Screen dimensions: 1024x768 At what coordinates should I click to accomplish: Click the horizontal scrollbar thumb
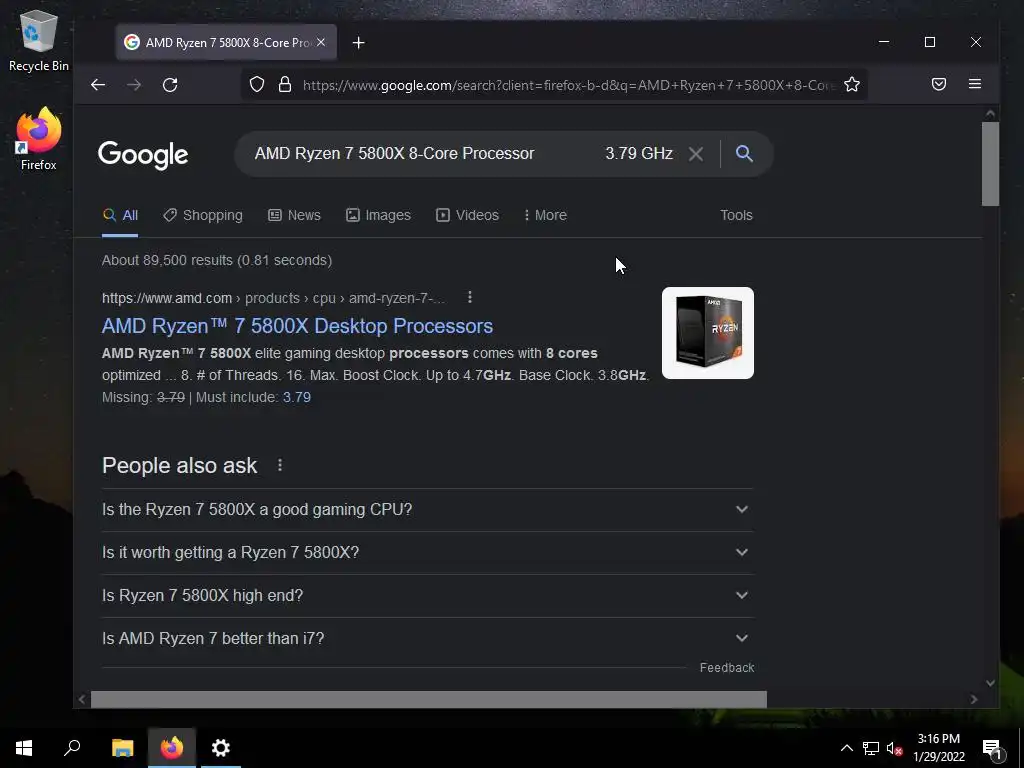pyautogui.click(x=428, y=699)
